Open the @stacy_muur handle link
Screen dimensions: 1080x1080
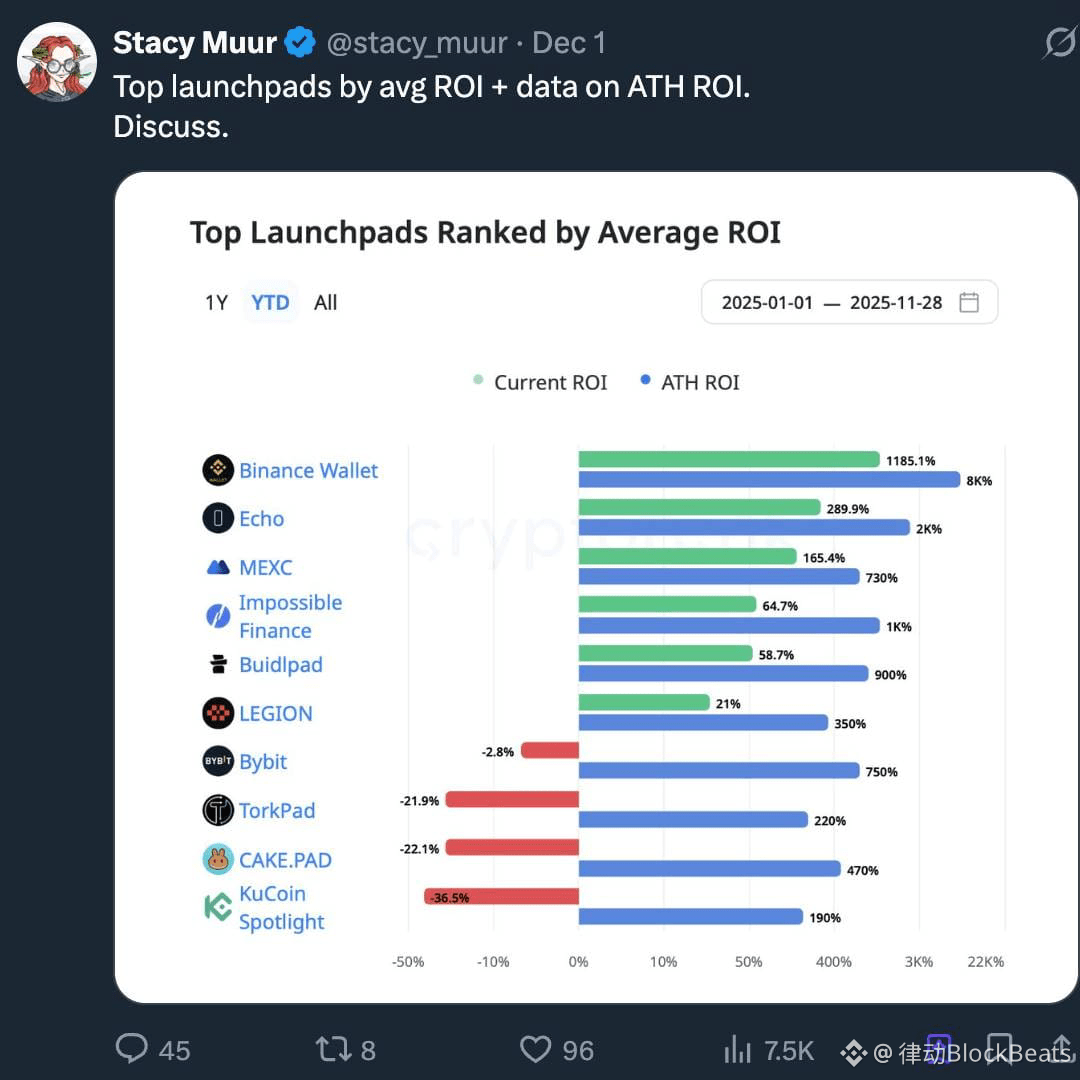[417, 43]
